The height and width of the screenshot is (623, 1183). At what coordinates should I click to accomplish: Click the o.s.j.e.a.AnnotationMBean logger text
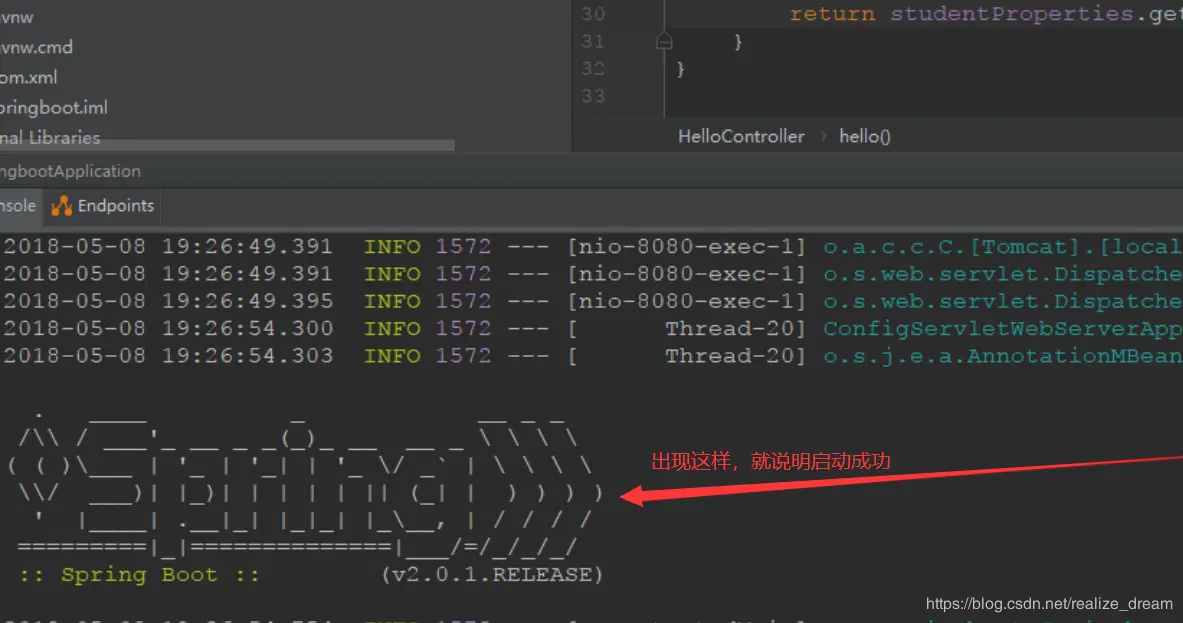click(1003, 355)
